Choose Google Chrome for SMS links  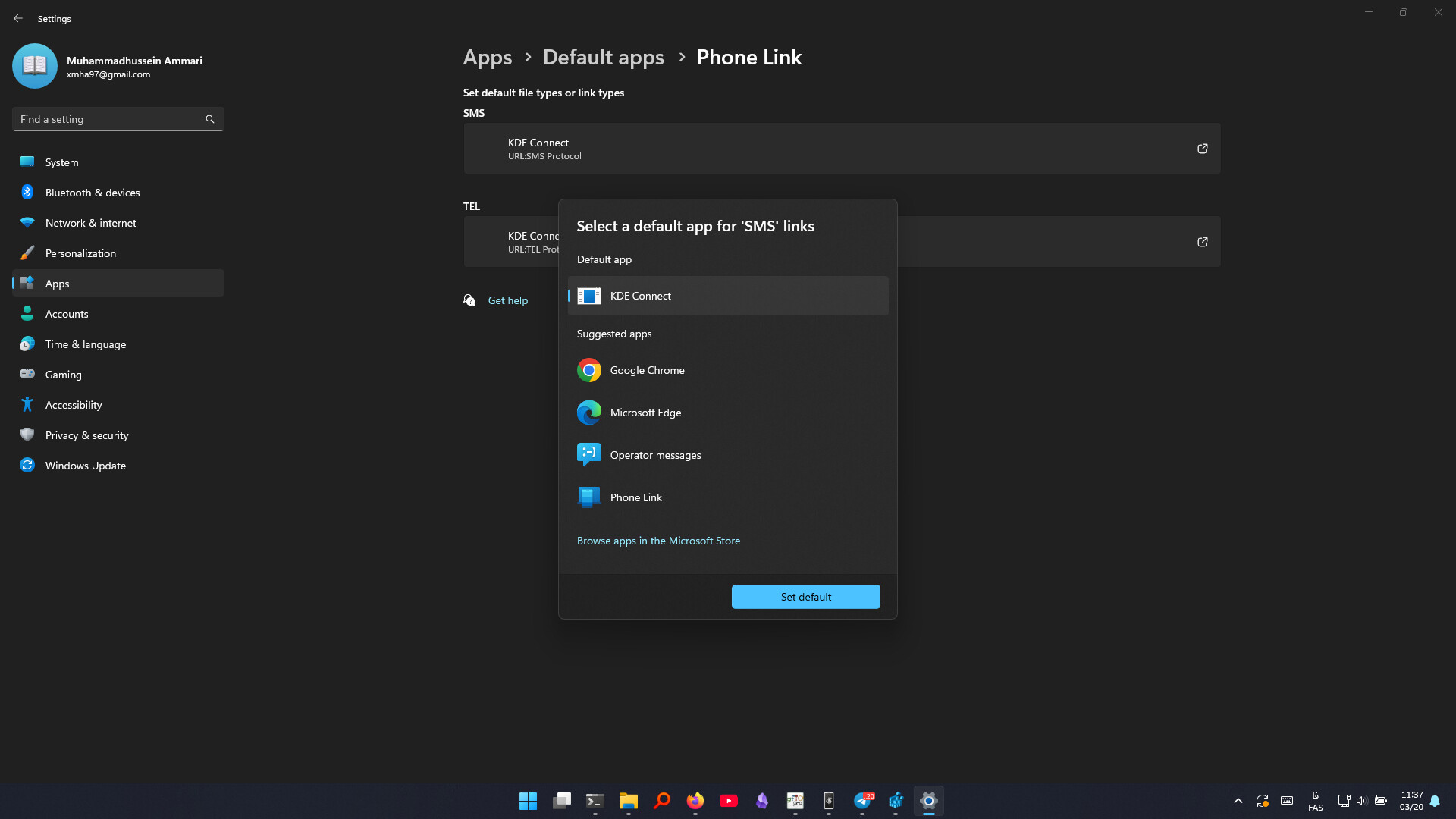[728, 370]
